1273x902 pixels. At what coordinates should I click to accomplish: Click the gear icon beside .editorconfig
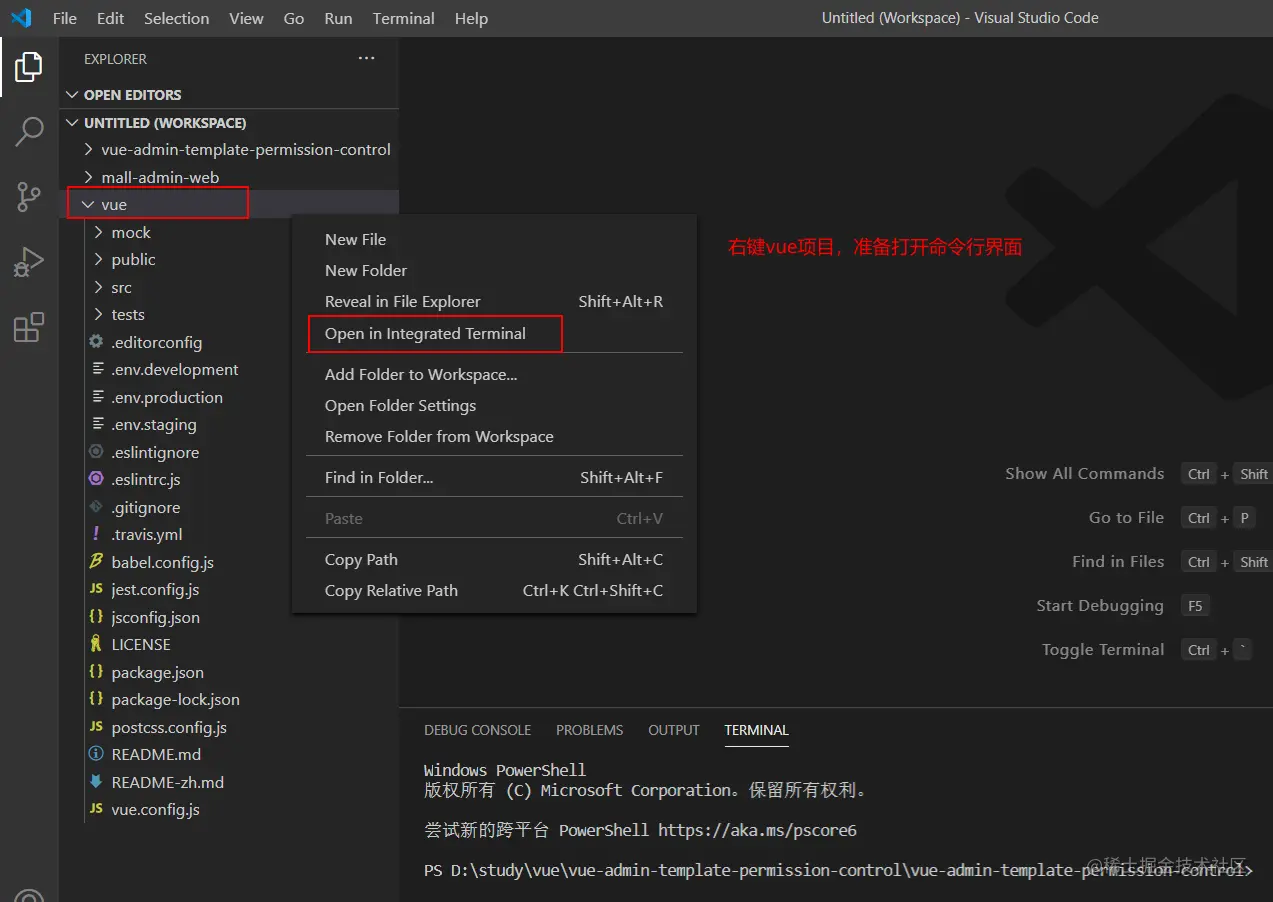[96, 342]
